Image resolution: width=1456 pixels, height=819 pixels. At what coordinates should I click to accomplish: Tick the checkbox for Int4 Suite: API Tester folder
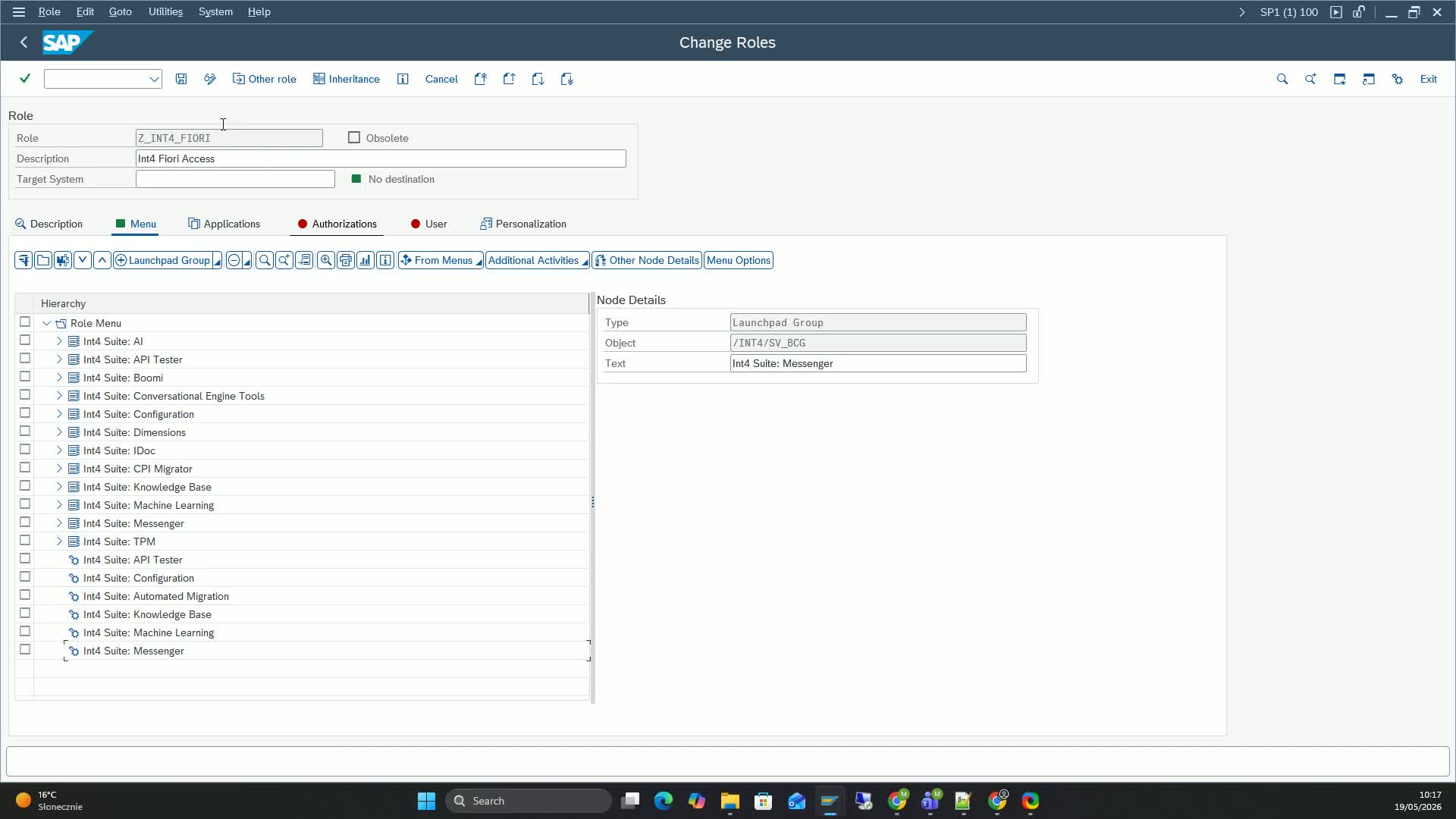tap(25, 359)
